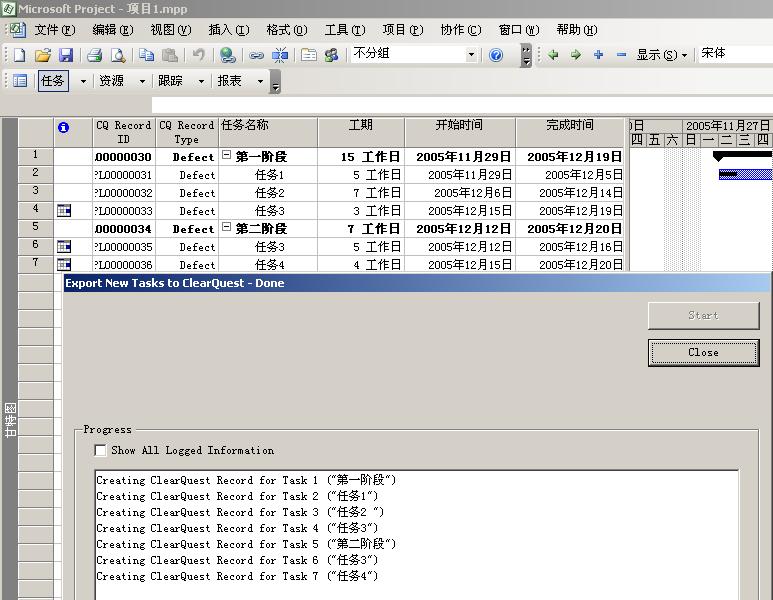The height and width of the screenshot is (600, 773).
Task: Open Project Guide toolbar options chevron
Action: [275, 82]
